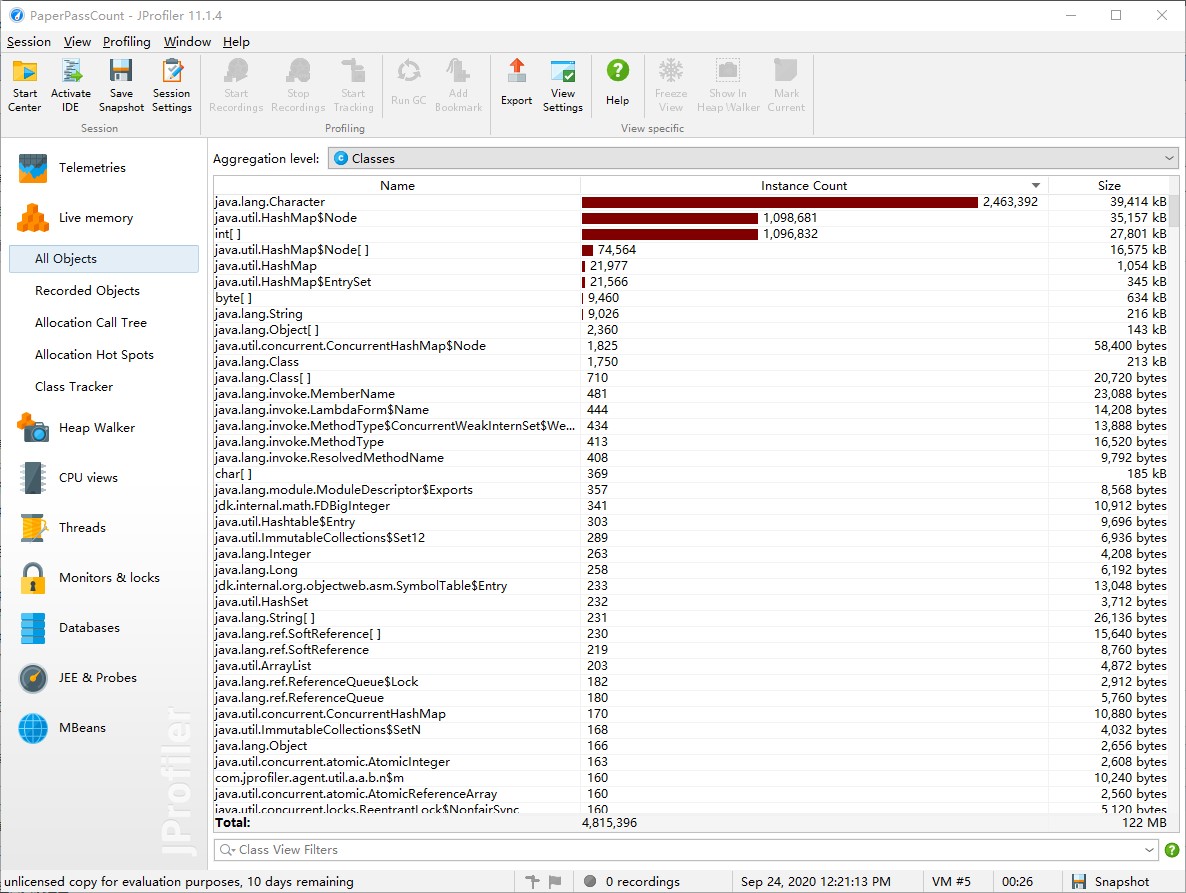The height and width of the screenshot is (893, 1186).
Task: Open the Class View Filters history dropdown arrow
Action: [1150, 850]
